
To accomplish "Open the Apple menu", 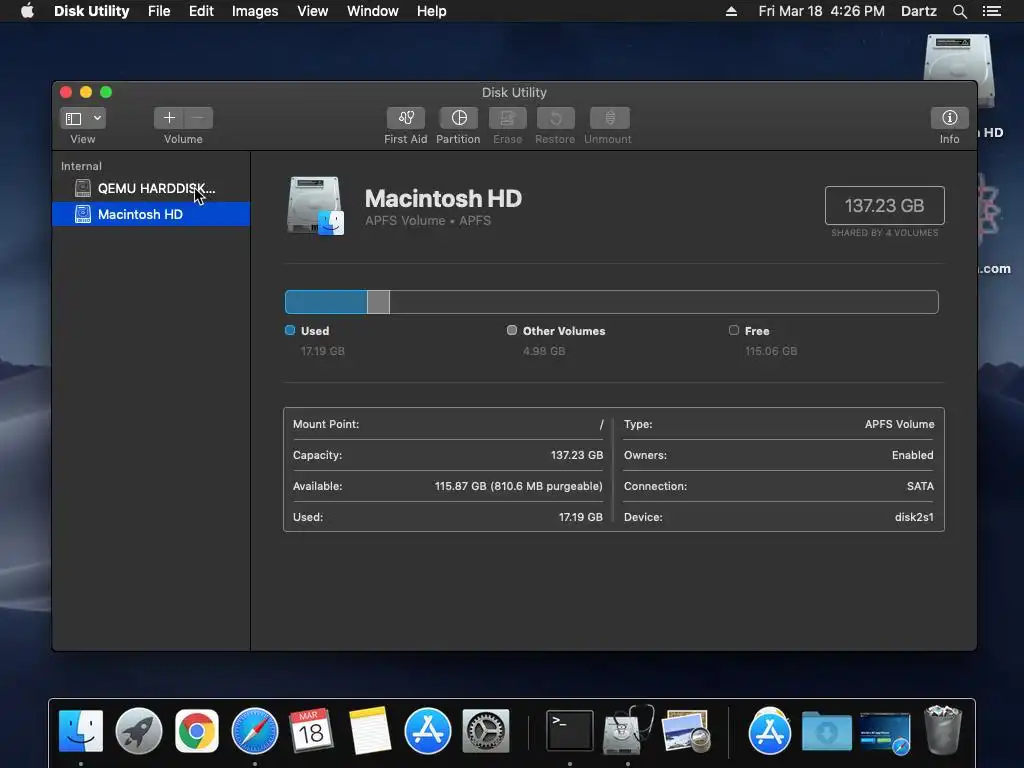I will click(27, 11).
